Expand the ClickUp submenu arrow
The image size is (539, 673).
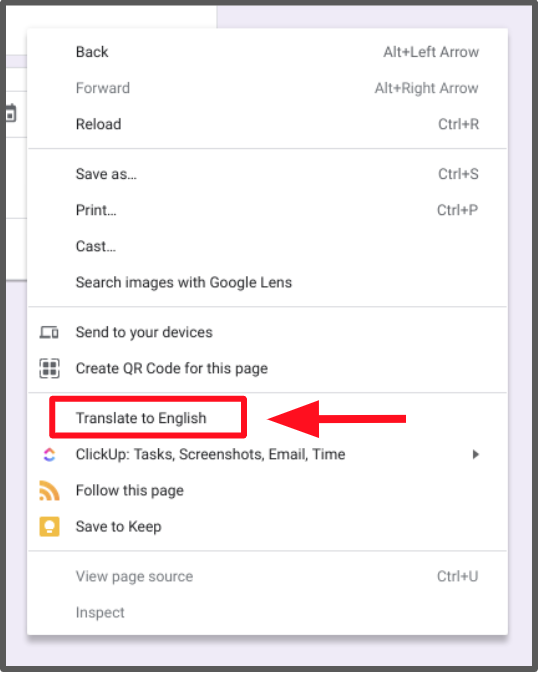point(475,455)
